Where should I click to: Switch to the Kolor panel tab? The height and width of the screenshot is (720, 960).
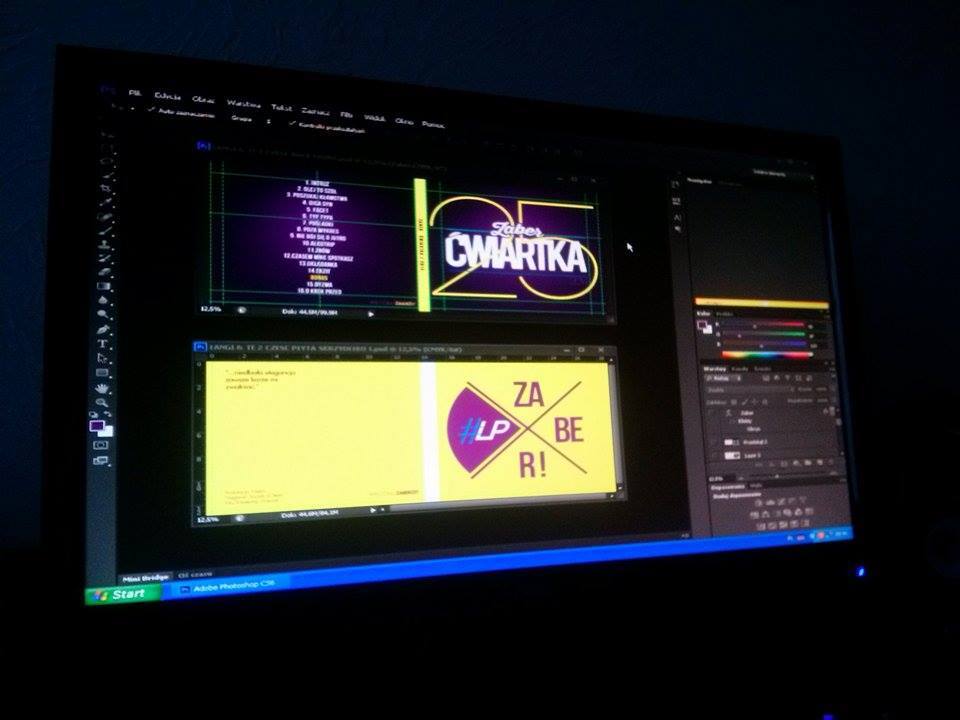tap(703, 314)
